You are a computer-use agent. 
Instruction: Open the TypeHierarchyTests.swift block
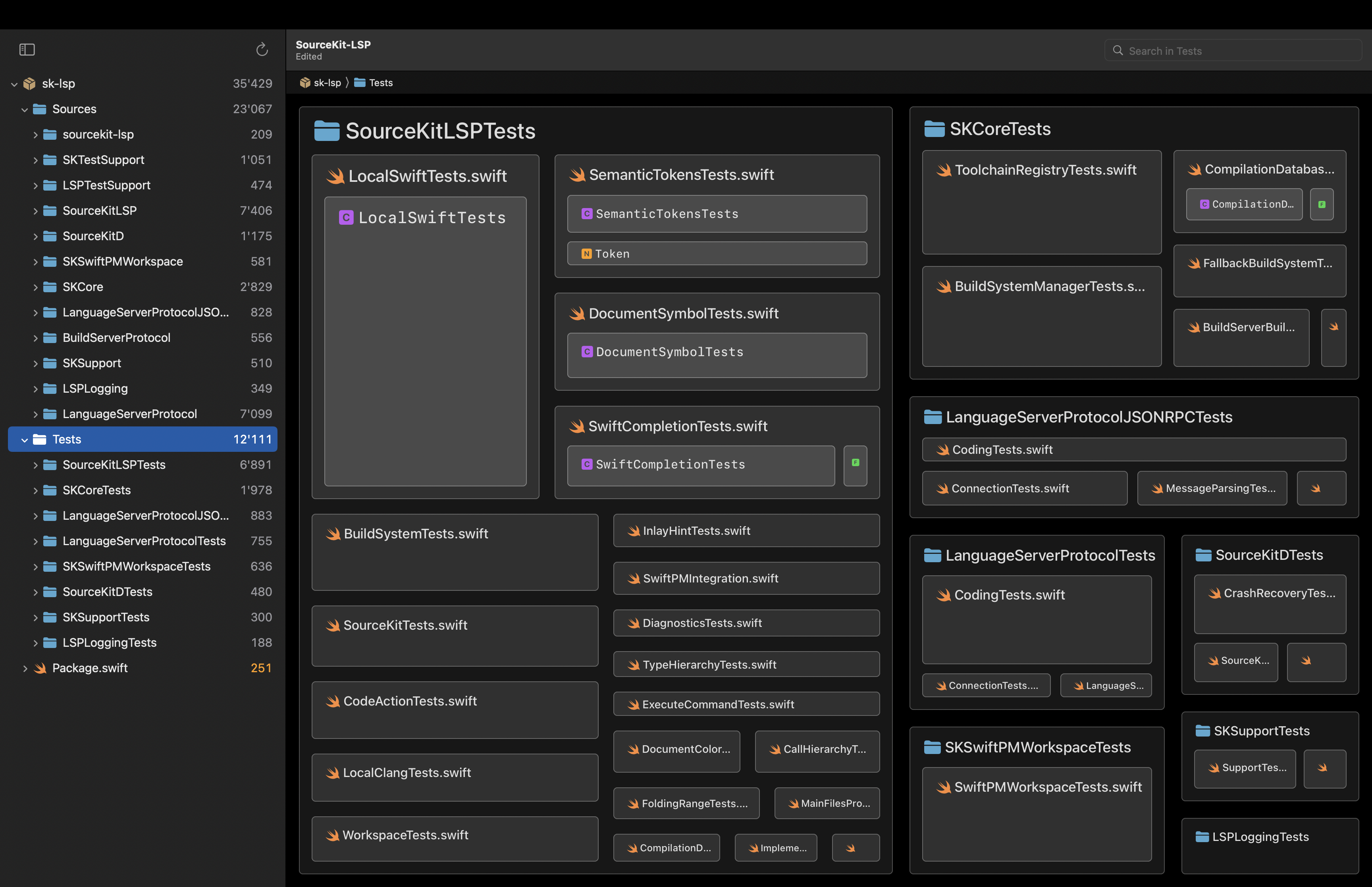point(746,664)
